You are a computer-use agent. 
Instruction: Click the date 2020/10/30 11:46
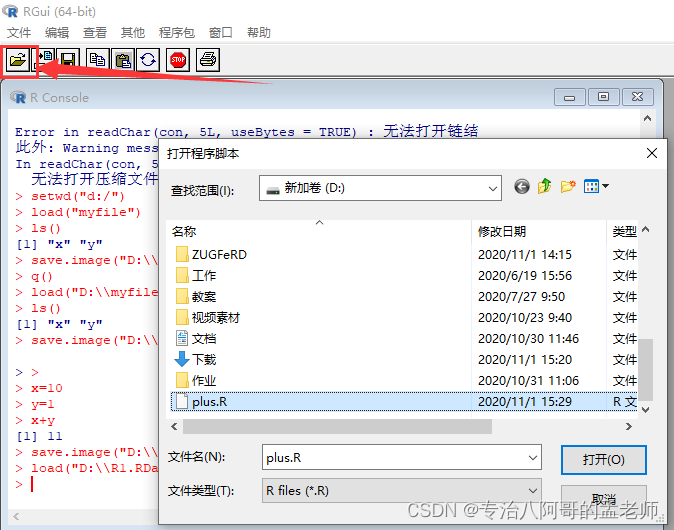pos(528,339)
